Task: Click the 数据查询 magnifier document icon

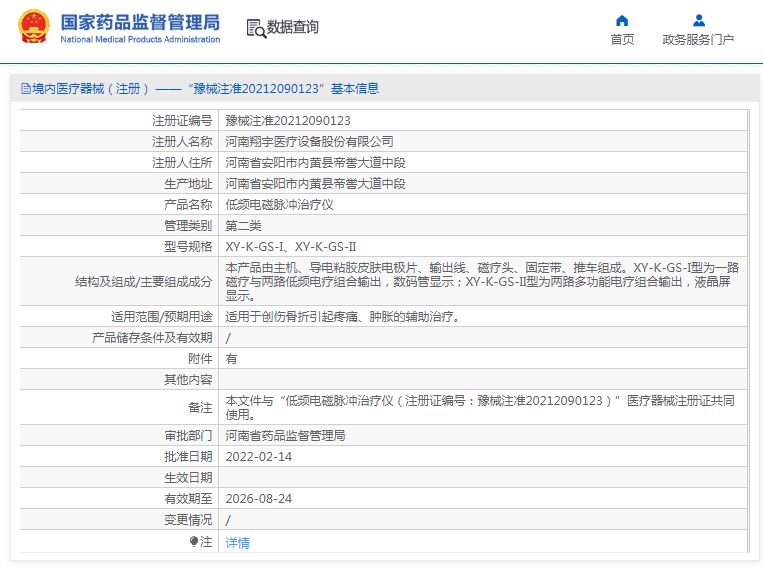Action: pos(255,28)
